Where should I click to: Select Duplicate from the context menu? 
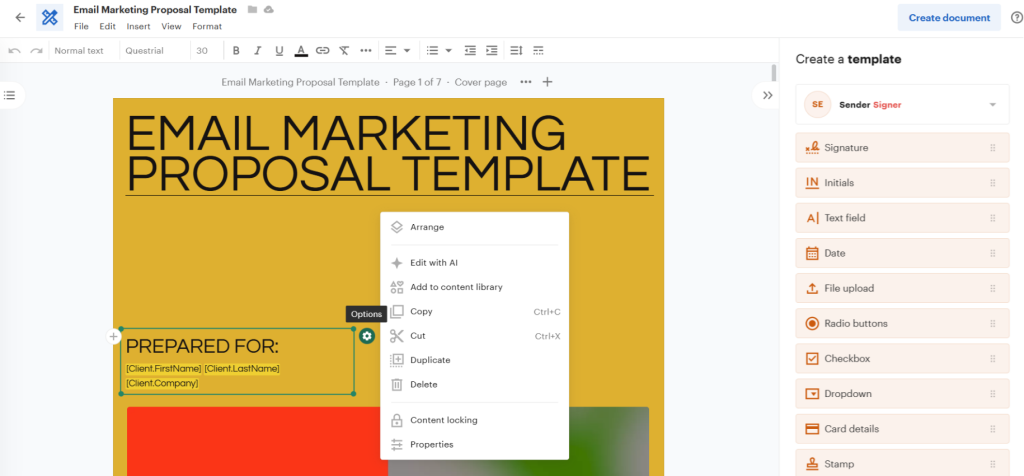430,360
